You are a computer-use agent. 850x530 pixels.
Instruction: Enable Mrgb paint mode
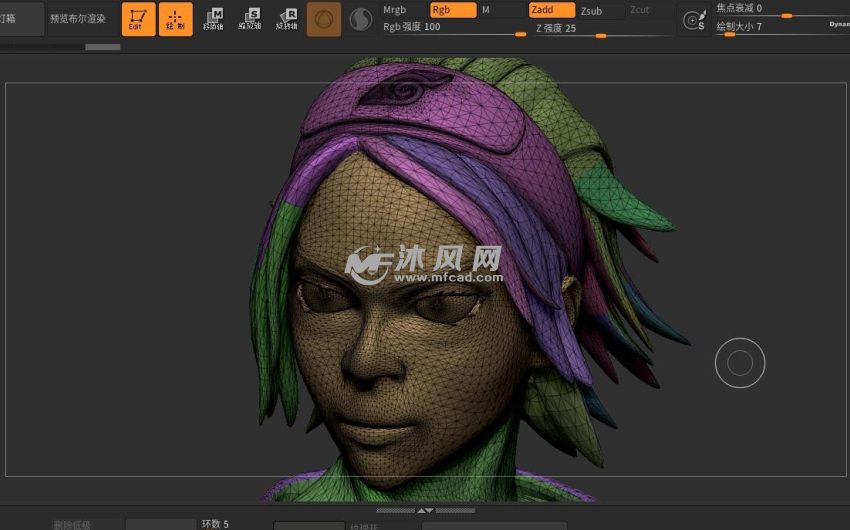395,10
